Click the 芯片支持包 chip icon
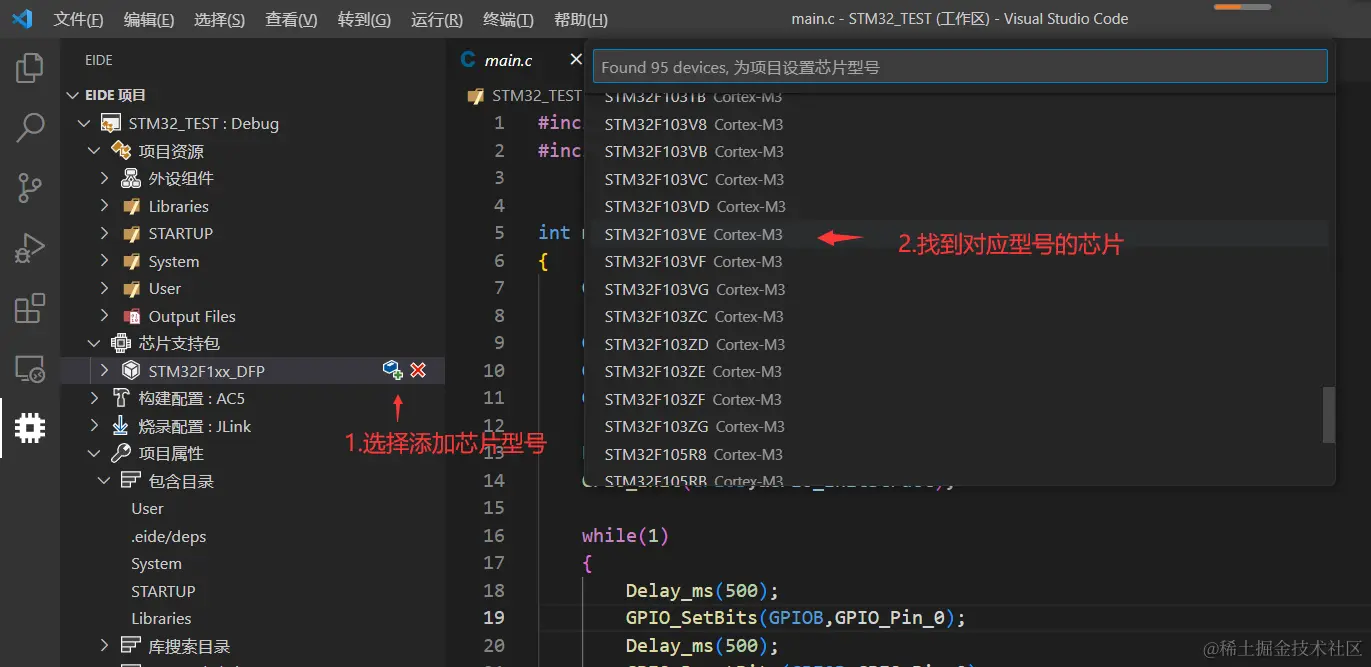 pos(121,343)
